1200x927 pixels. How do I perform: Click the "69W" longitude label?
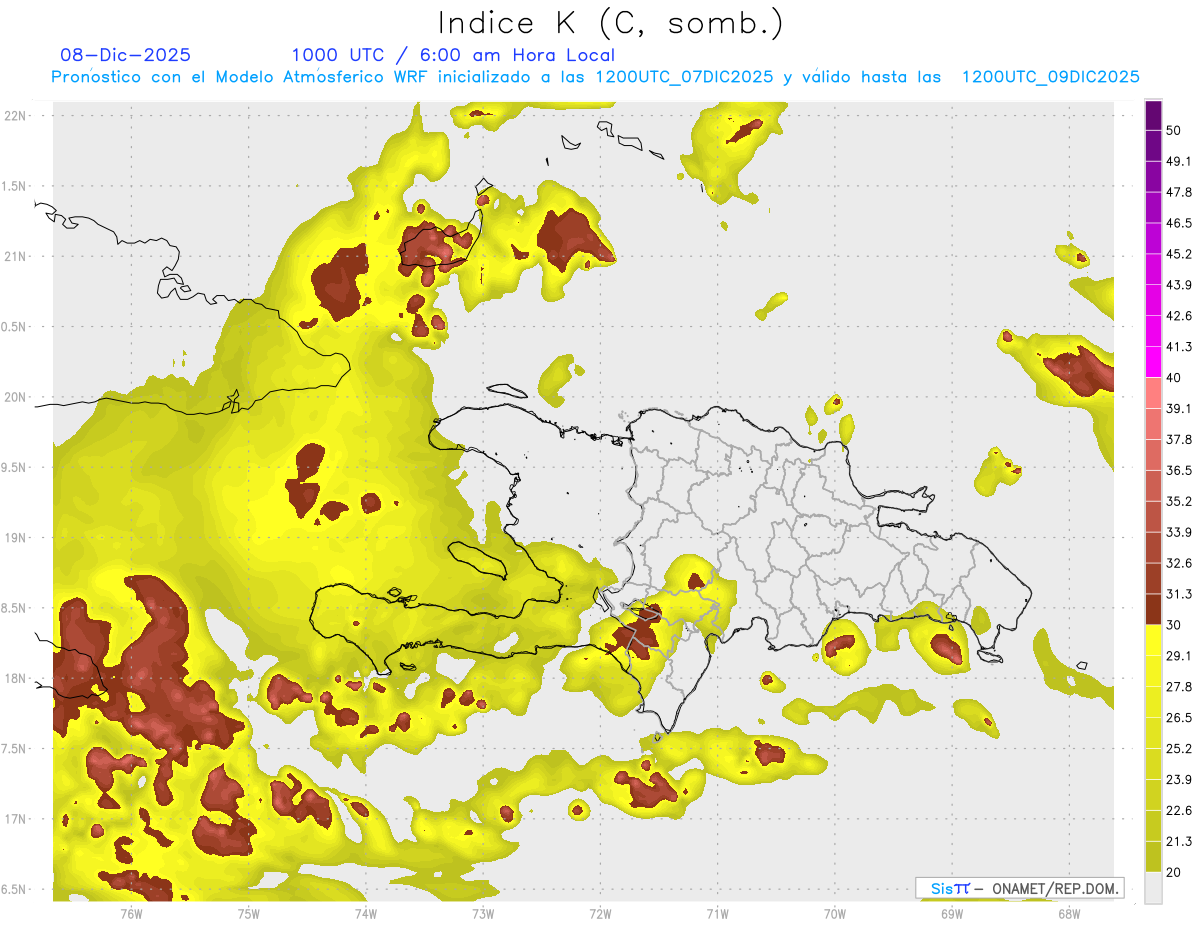(951, 913)
